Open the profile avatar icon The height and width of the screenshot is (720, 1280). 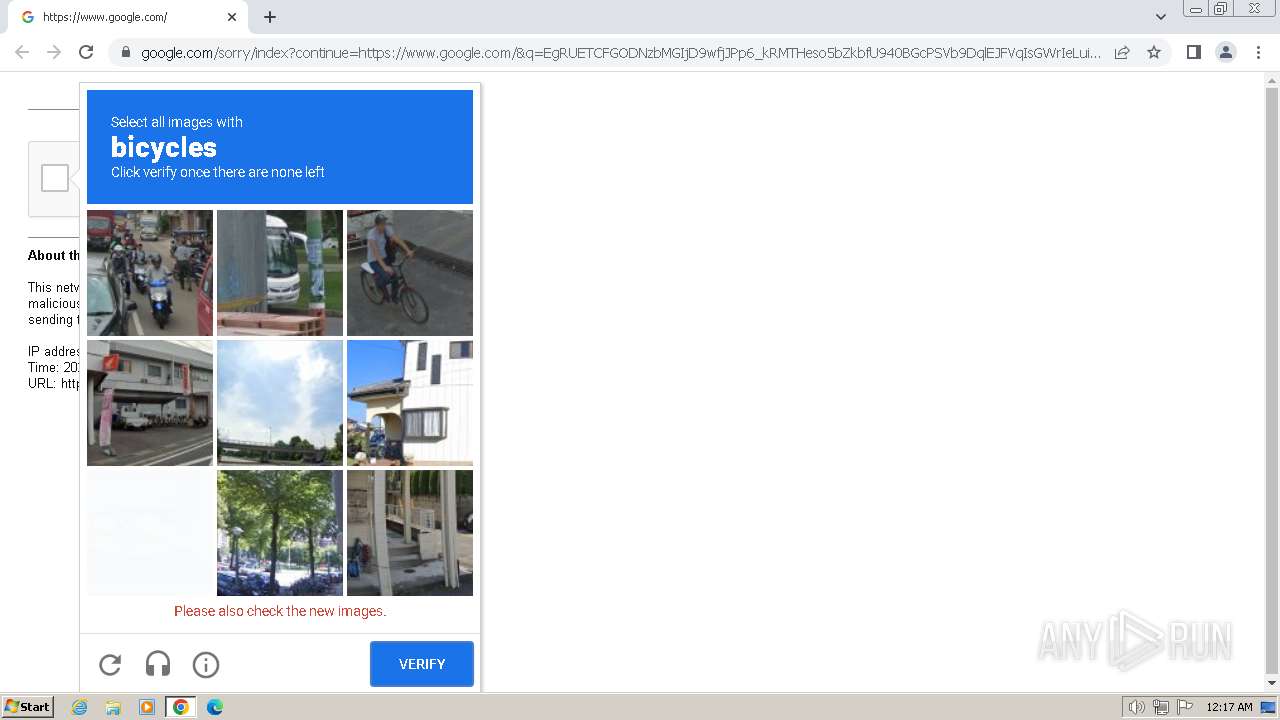1226,52
